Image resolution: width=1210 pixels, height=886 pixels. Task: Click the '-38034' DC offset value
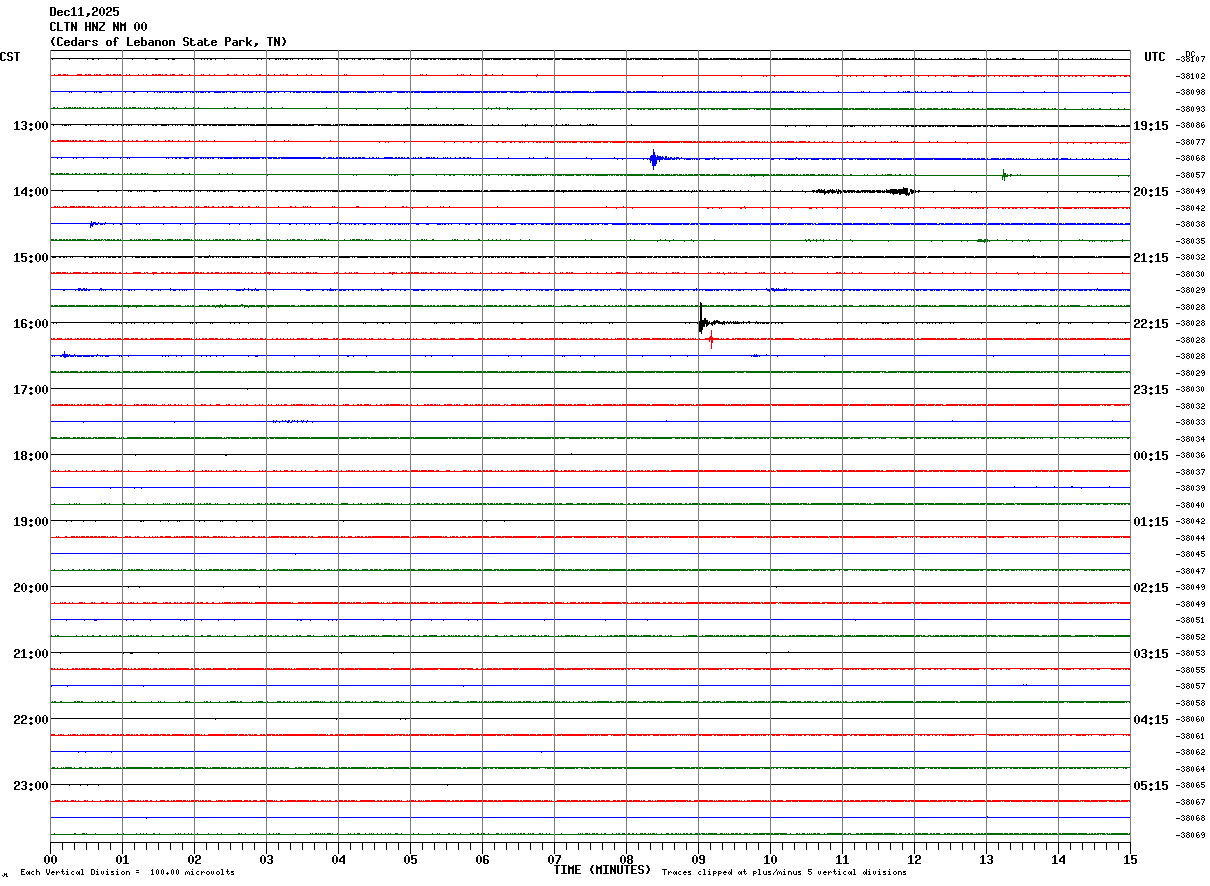point(1191,439)
